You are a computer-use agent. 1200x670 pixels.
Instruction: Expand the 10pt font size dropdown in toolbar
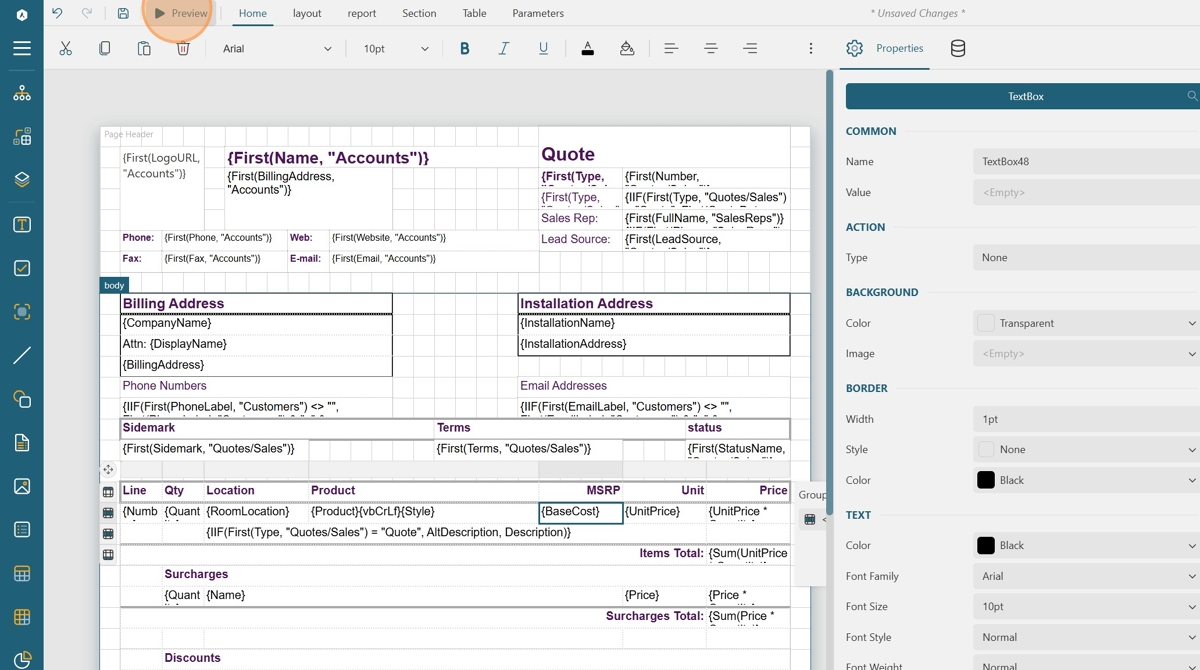click(x=395, y=48)
